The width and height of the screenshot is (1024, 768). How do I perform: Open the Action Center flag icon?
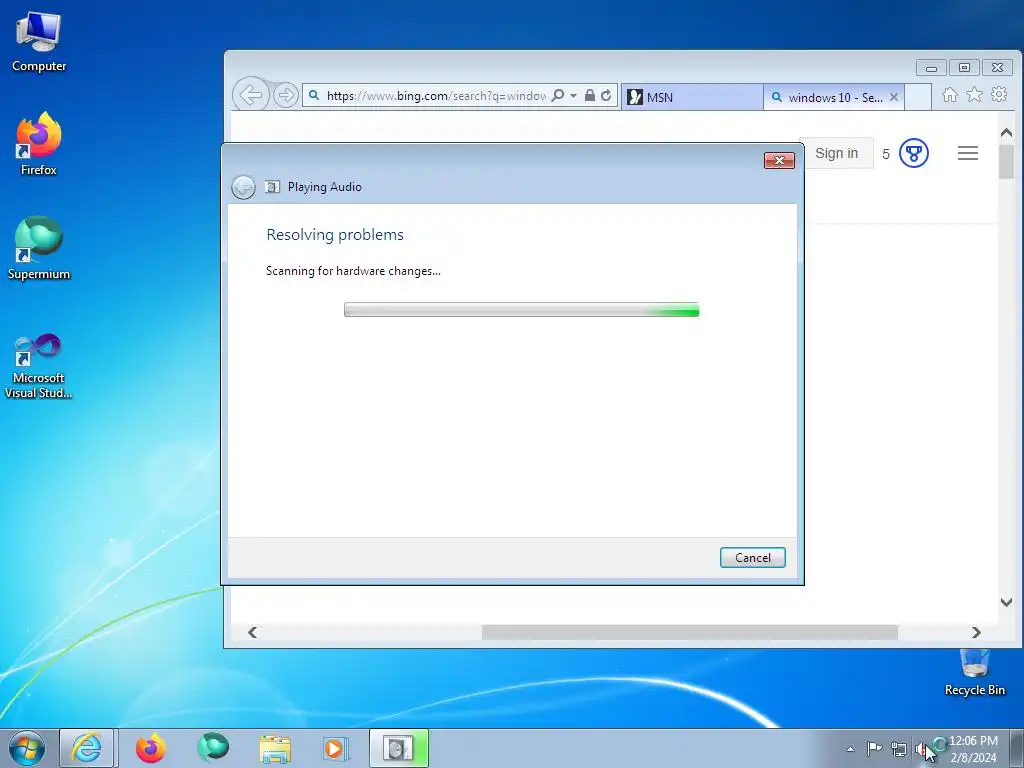tap(874, 748)
